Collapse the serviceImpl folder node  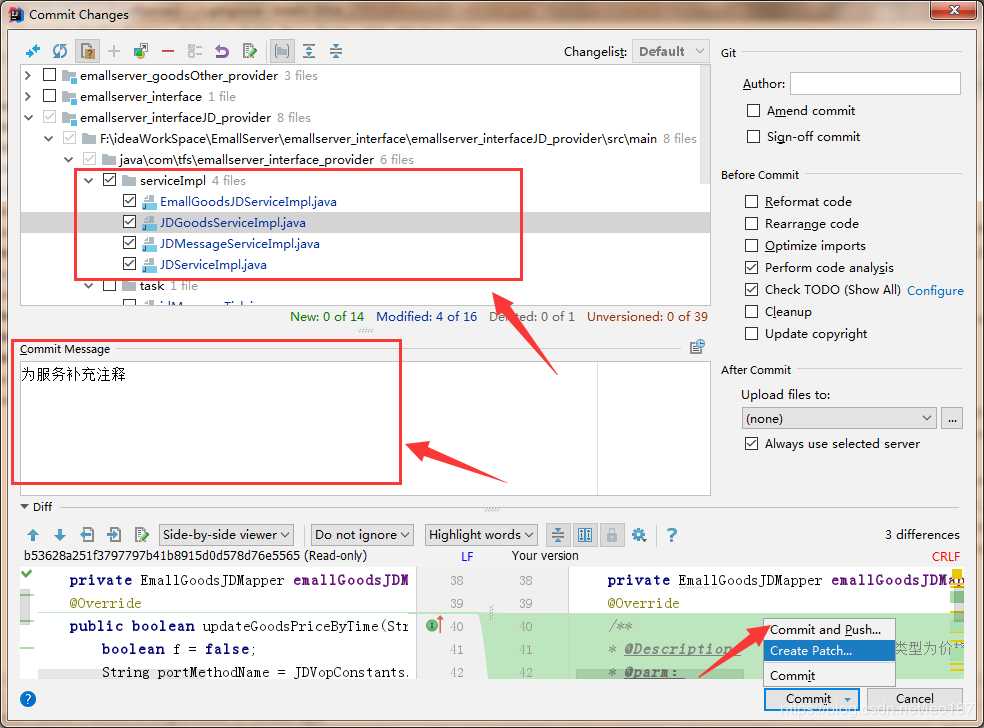(88, 180)
